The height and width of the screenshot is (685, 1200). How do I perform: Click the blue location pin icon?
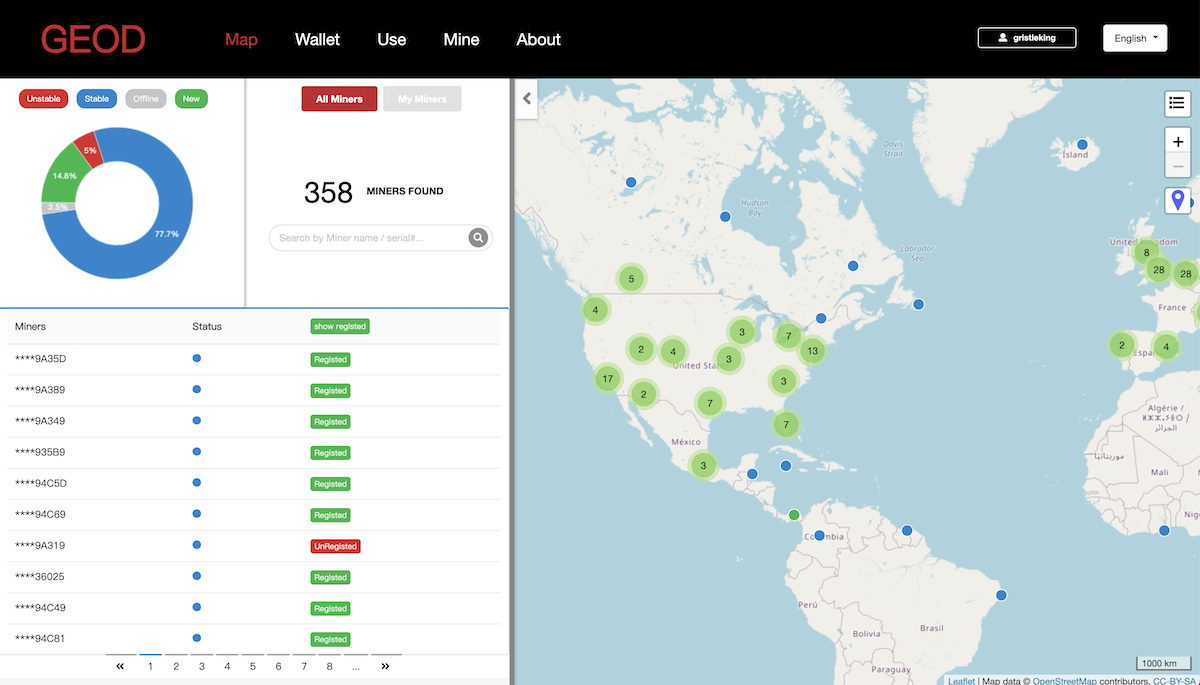(1177, 200)
